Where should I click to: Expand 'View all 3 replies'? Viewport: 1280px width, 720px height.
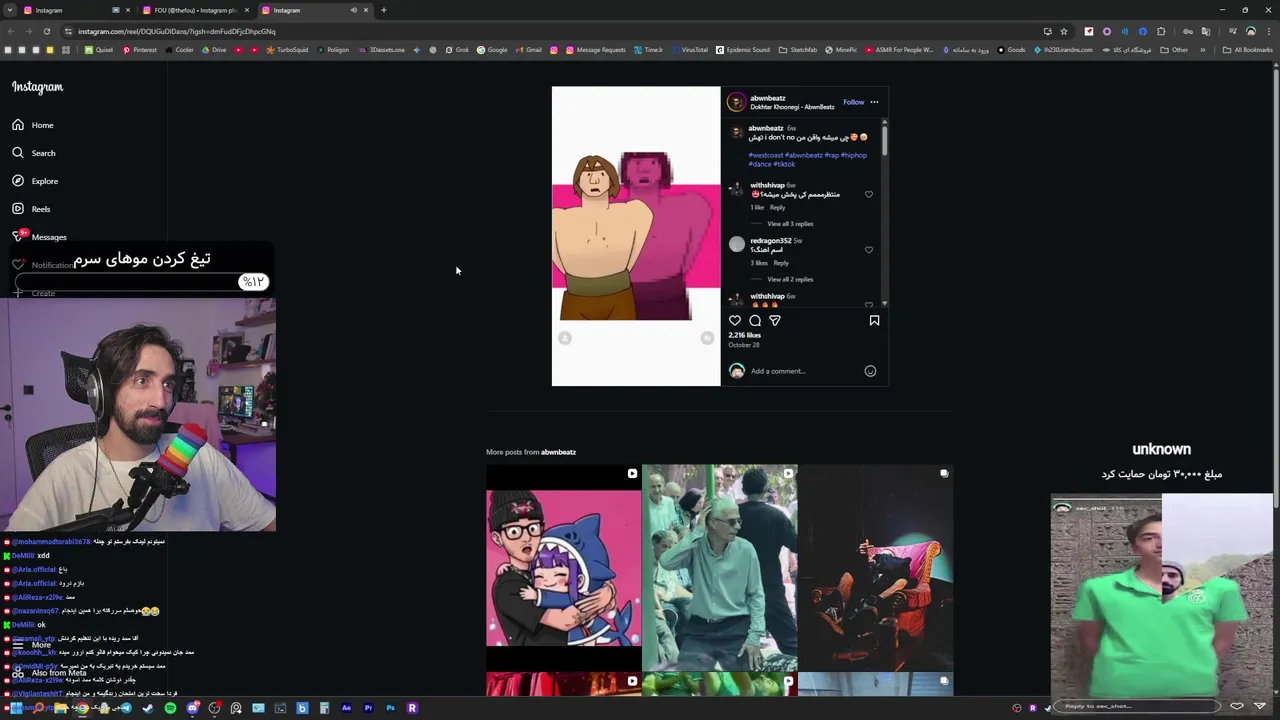790,224
